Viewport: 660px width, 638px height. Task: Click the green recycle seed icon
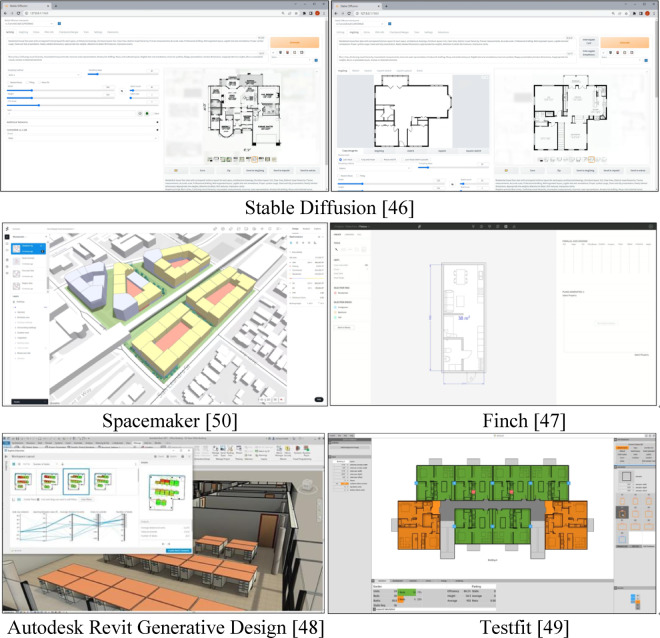point(147,114)
